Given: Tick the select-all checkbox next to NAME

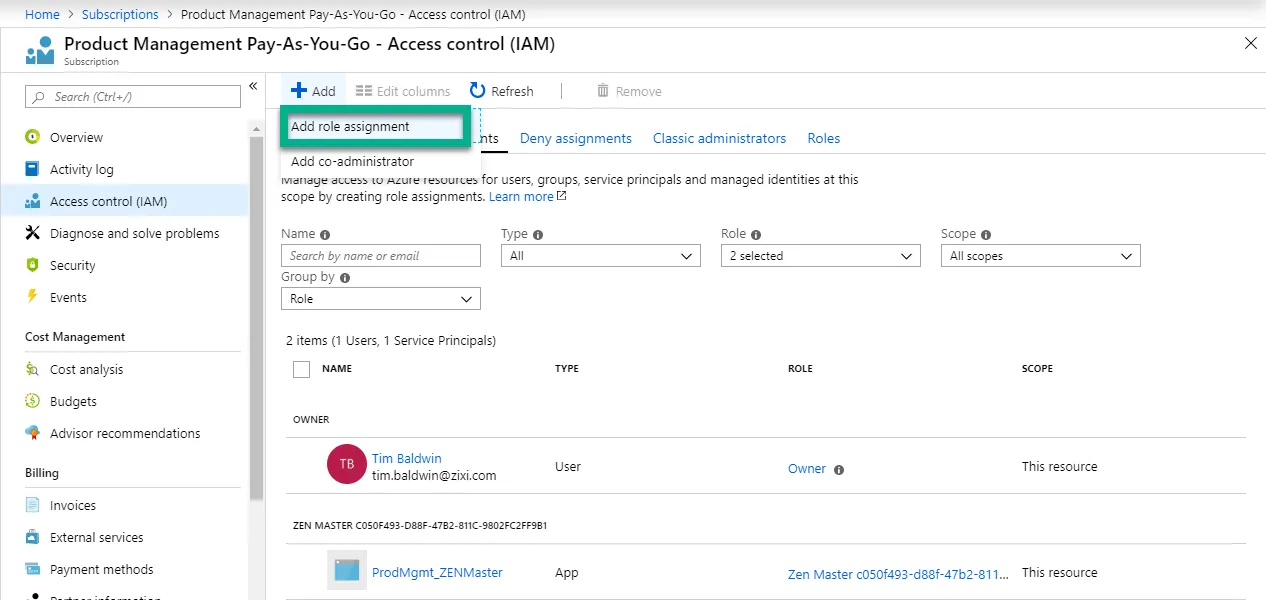Looking at the screenshot, I should [x=301, y=369].
